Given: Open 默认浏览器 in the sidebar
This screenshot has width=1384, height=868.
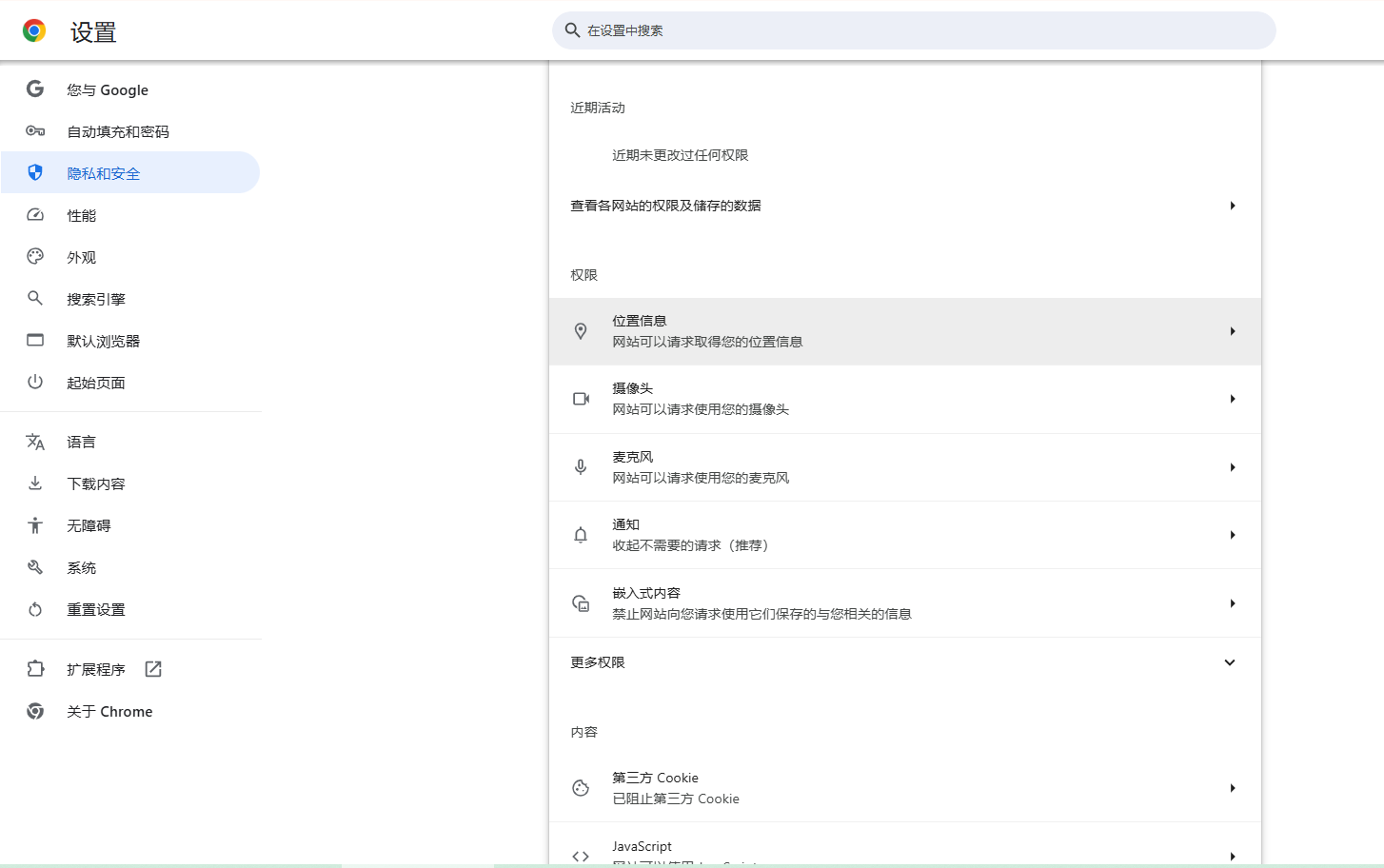Looking at the screenshot, I should point(130,341).
